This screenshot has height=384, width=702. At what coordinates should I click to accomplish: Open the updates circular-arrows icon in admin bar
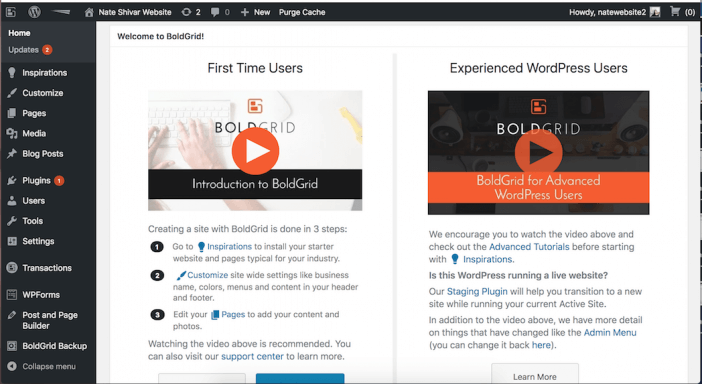pos(186,12)
